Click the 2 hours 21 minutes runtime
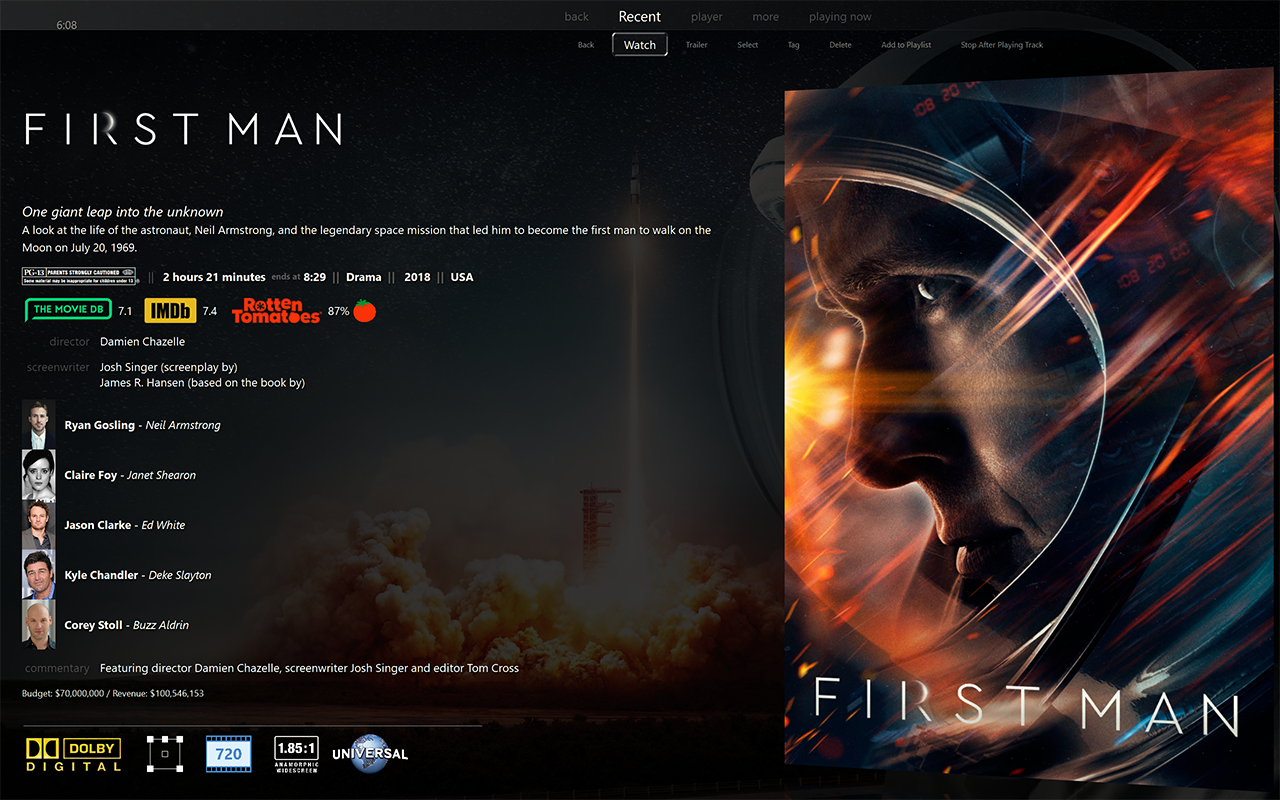The width and height of the screenshot is (1280, 800). [x=214, y=277]
